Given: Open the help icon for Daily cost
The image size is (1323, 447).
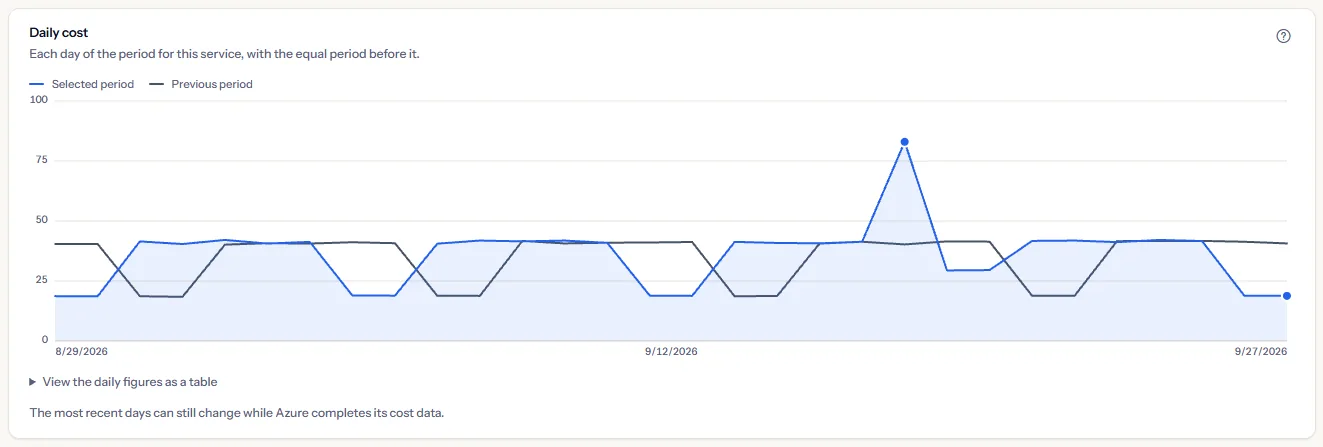Looking at the screenshot, I should (1284, 36).
